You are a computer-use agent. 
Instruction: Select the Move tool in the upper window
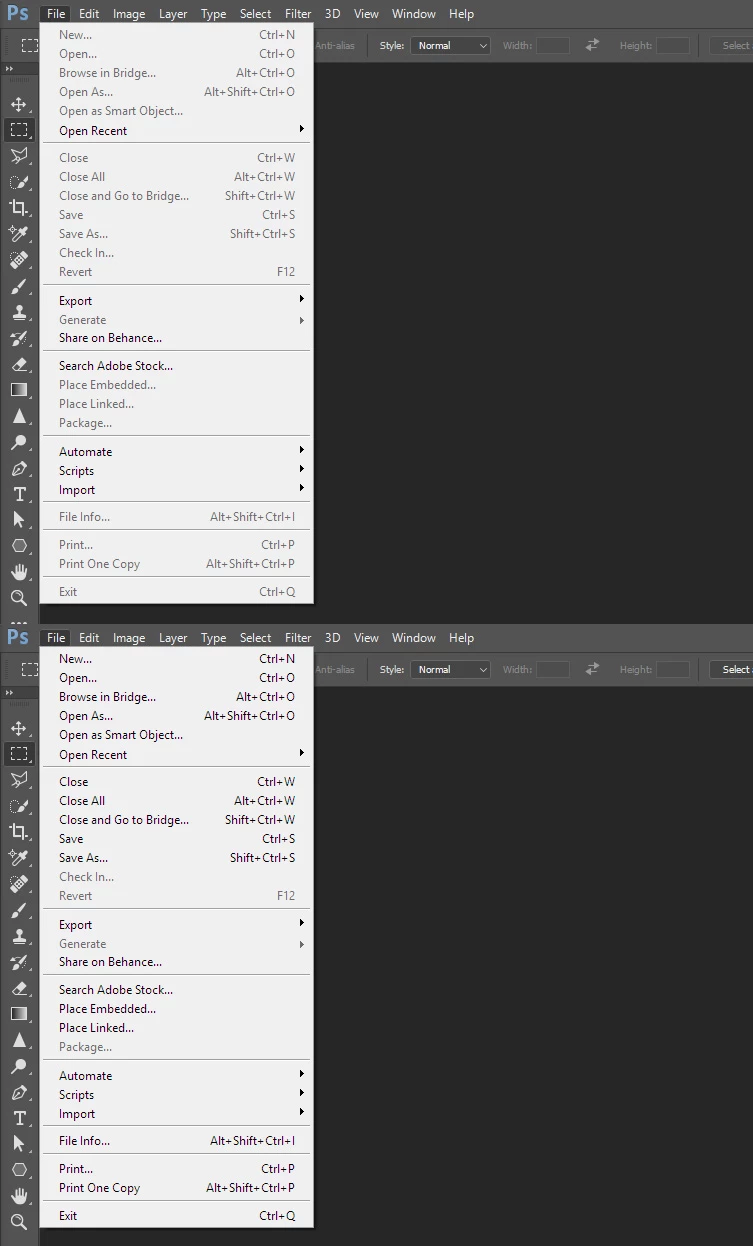pyautogui.click(x=19, y=104)
